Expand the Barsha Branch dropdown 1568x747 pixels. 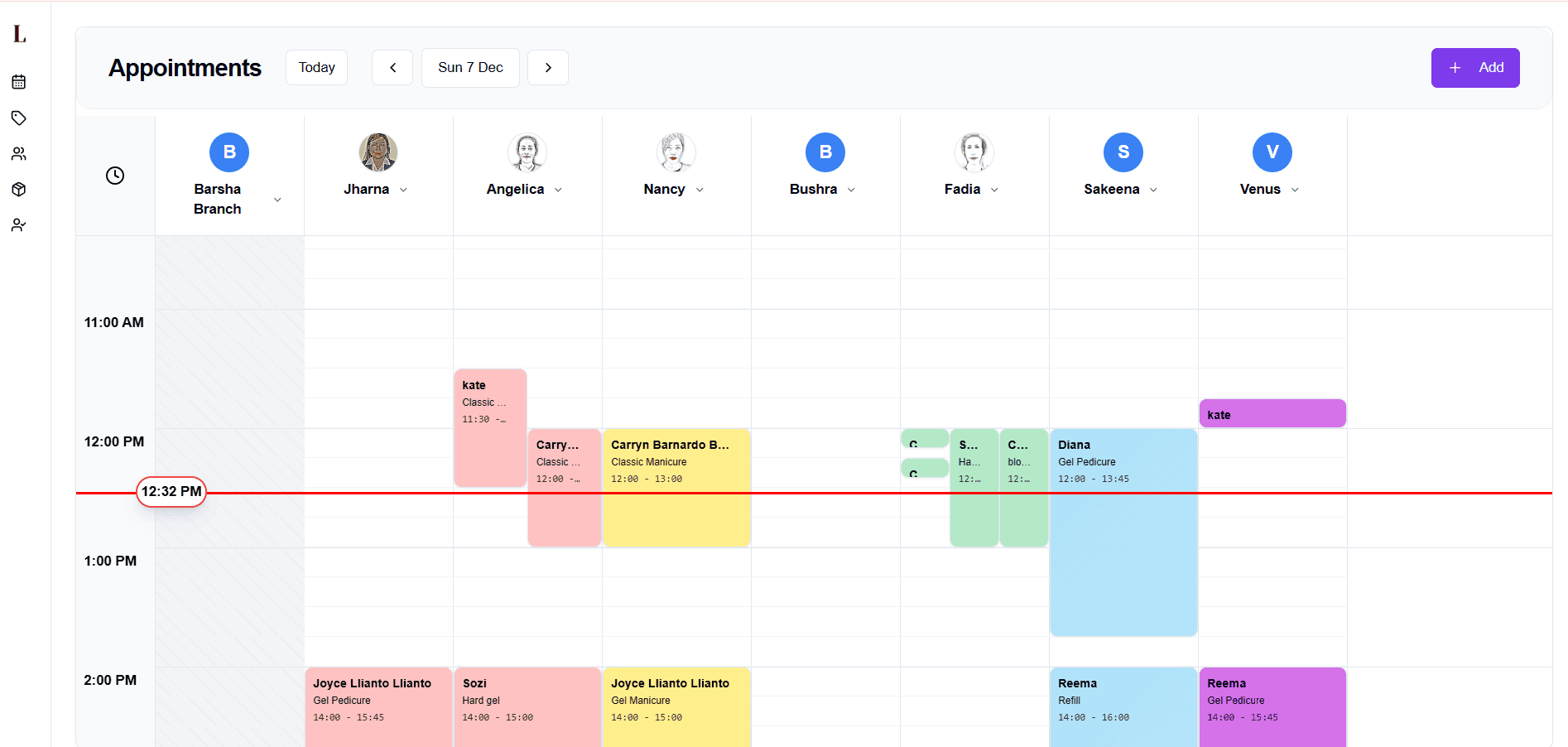(x=277, y=200)
